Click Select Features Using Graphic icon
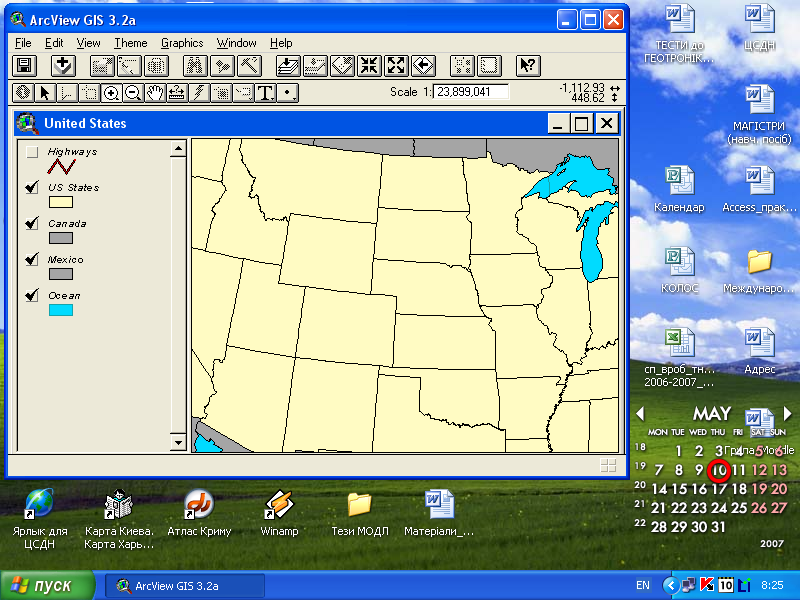This screenshot has height=600, width=800. tap(463, 66)
